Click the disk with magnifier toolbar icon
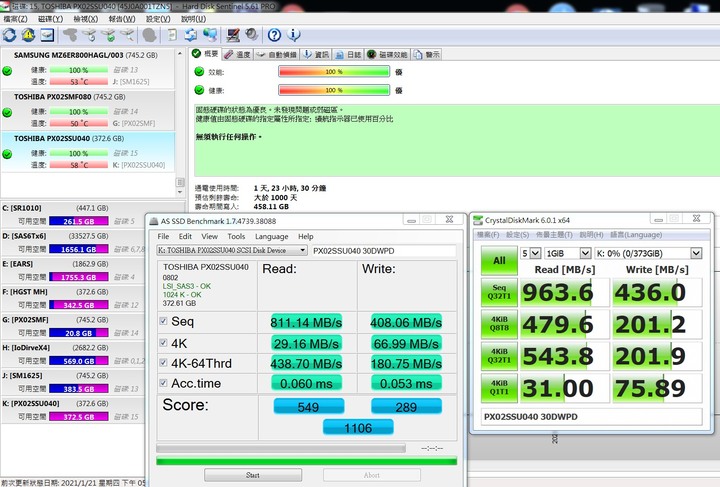 click(128, 35)
